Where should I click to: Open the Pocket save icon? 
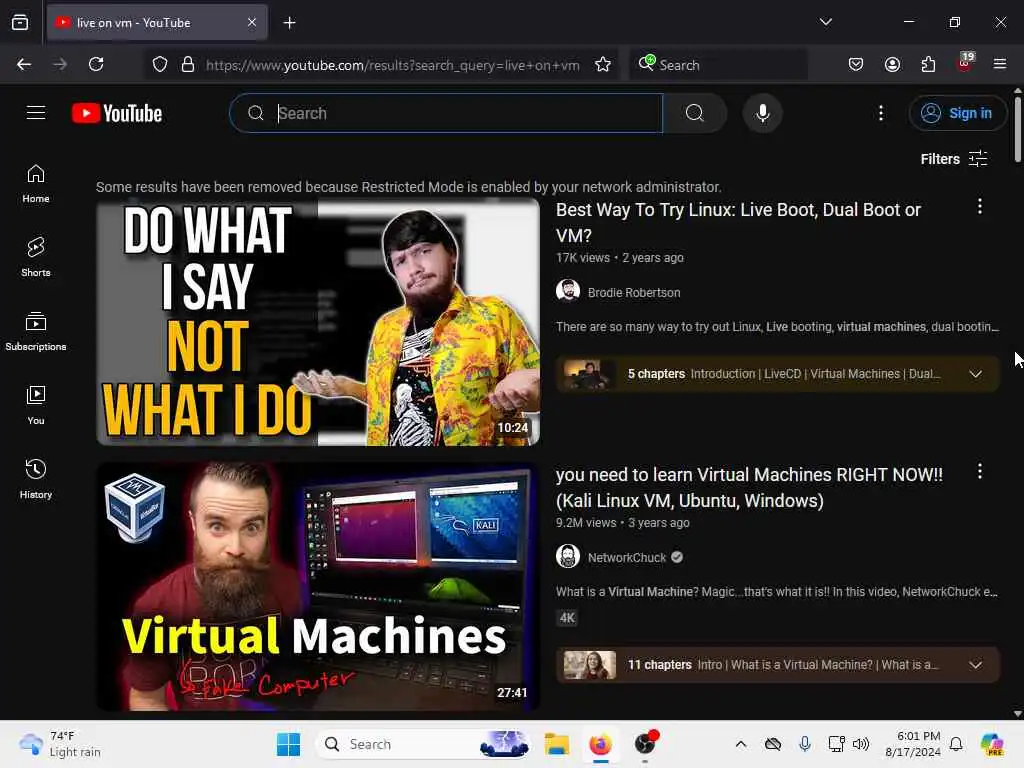pyautogui.click(x=856, y=64)
